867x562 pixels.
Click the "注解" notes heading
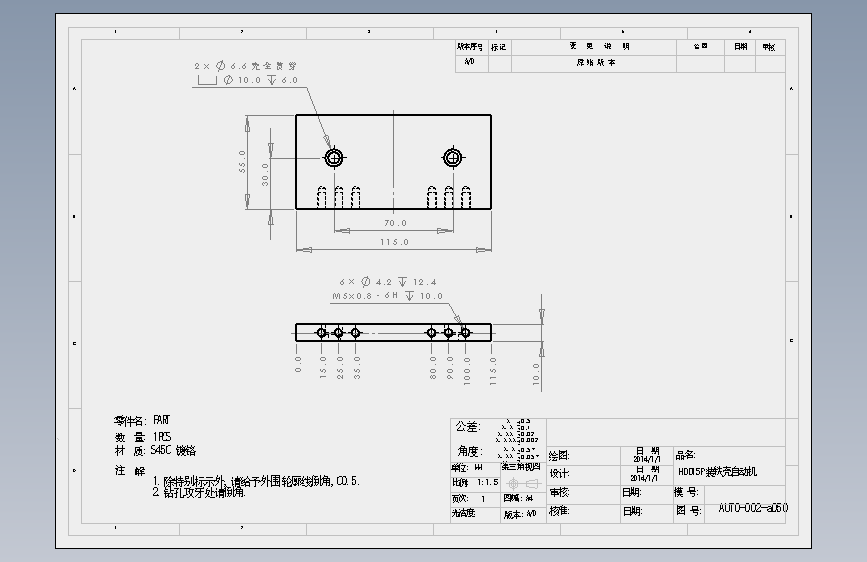[130, 471]
